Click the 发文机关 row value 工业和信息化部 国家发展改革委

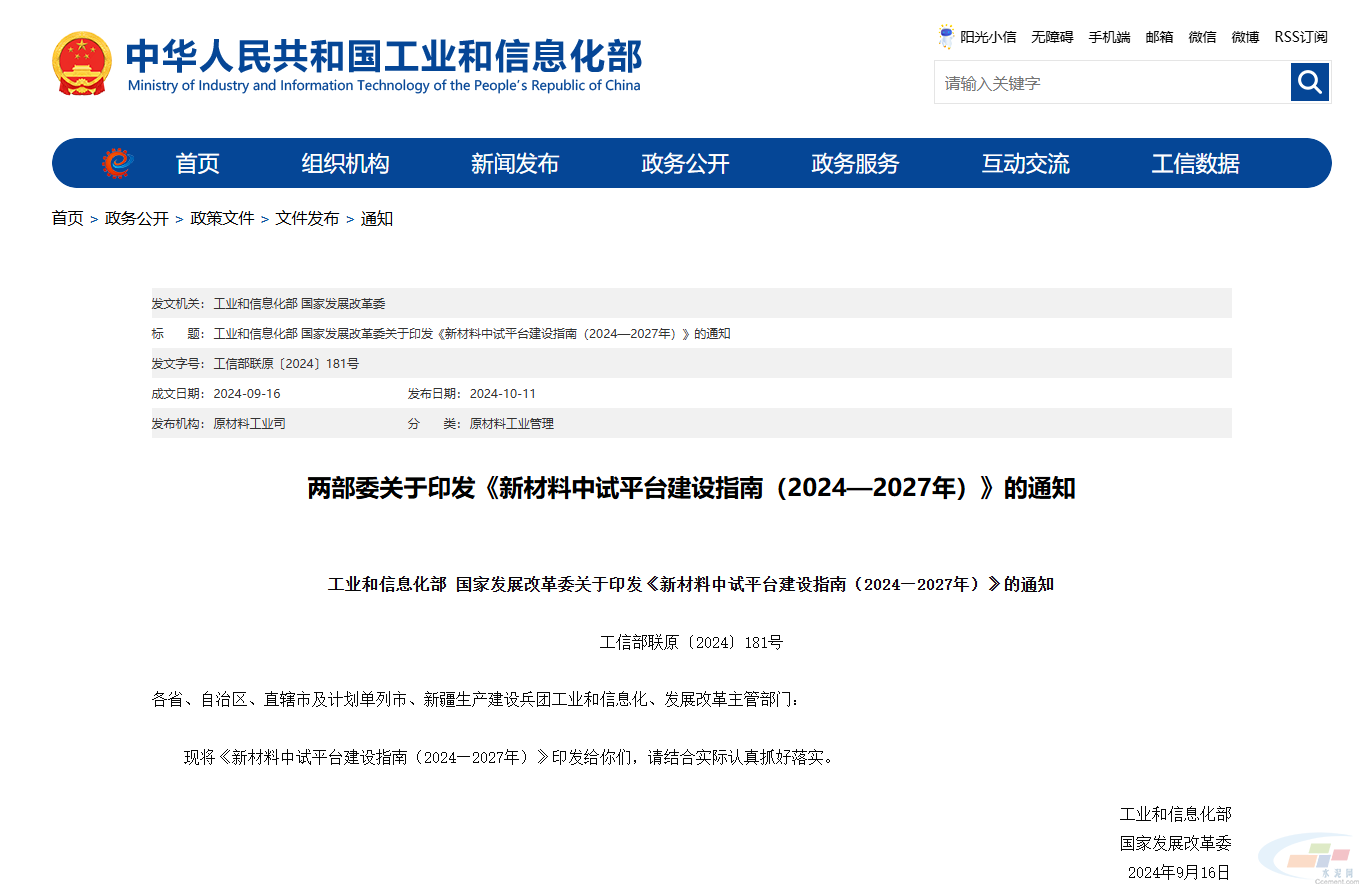[x=299, y=303]
